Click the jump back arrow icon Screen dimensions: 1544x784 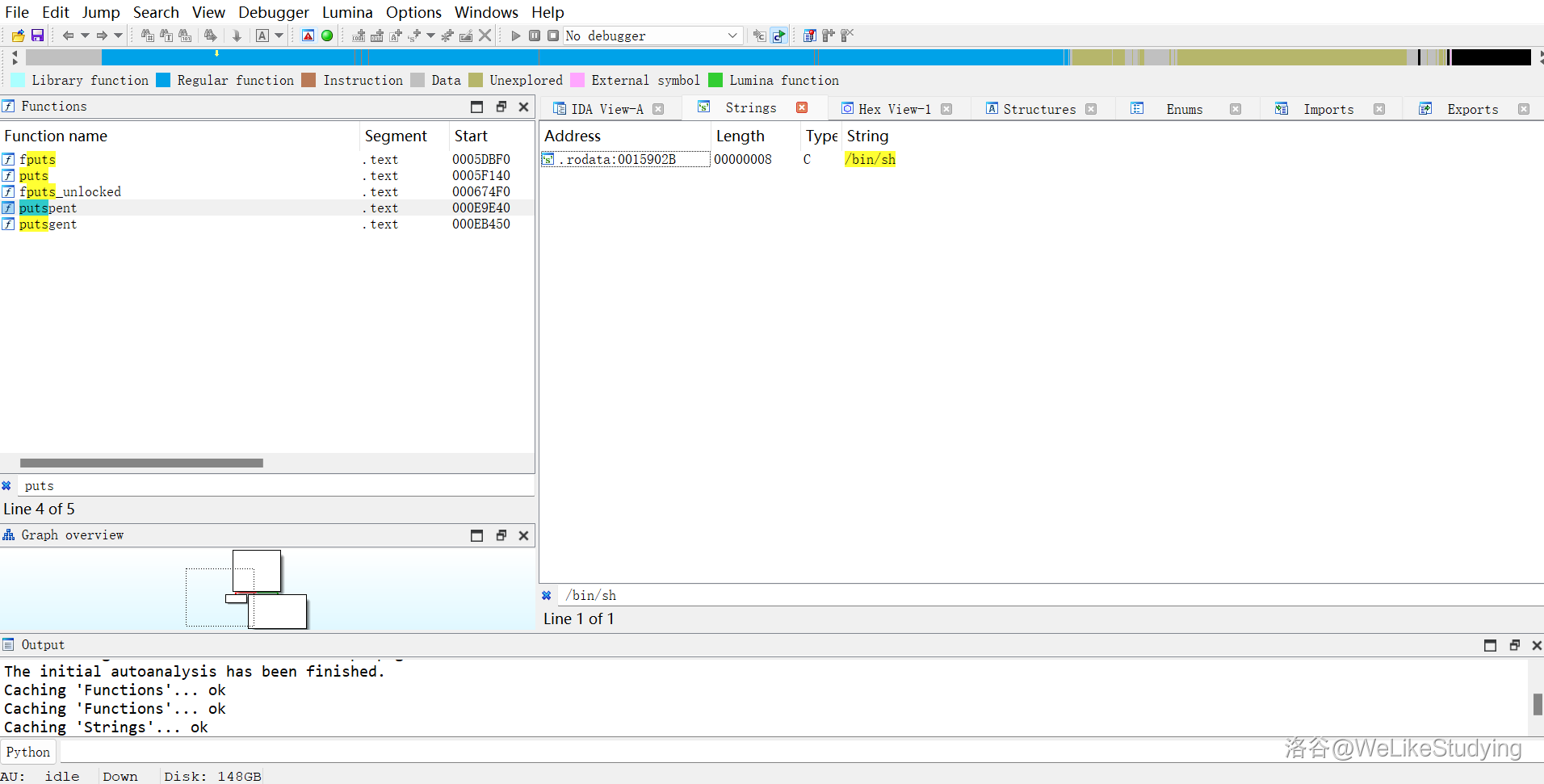pos(68,36)
